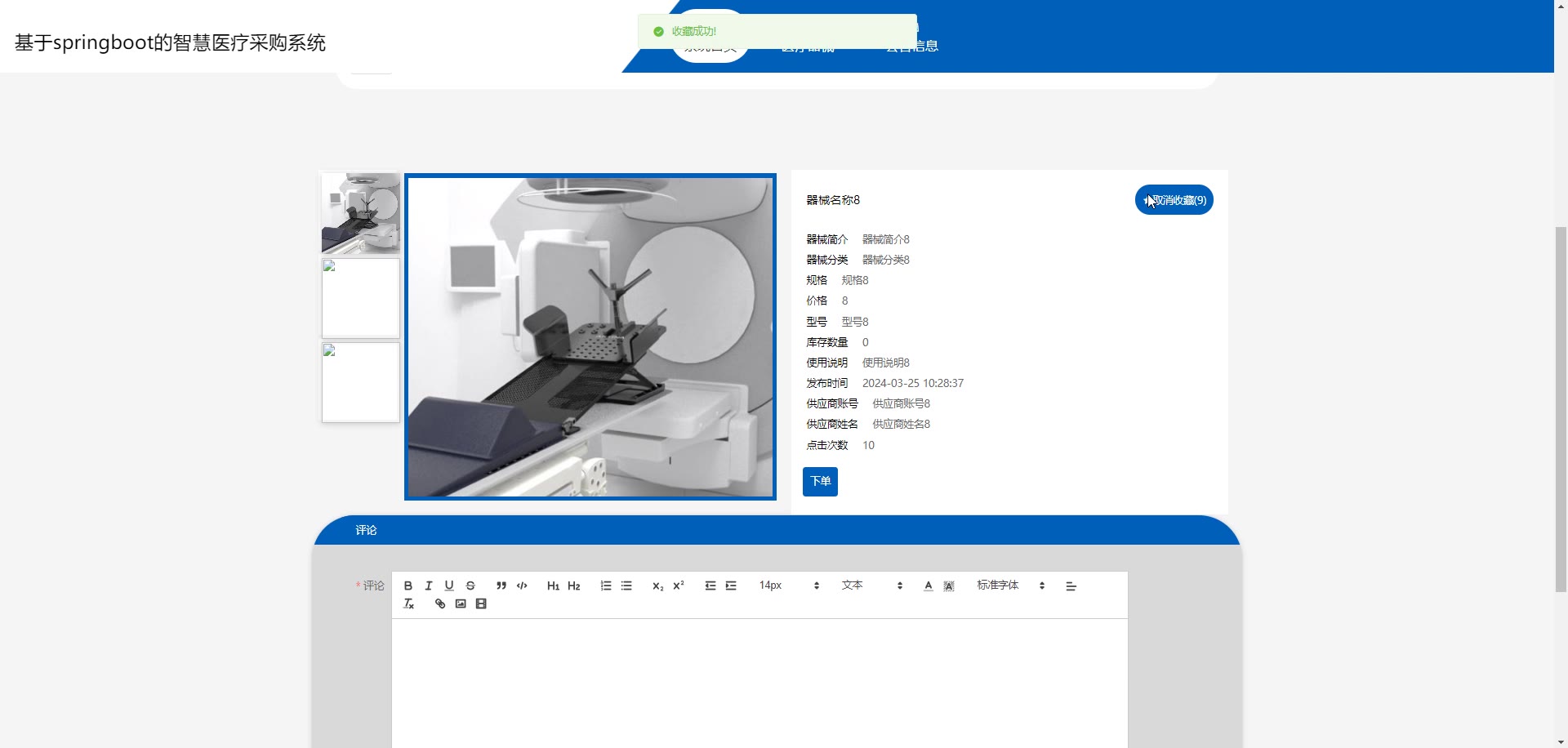Create a bulleted list
Screen dimensions: 1568x748
click(626, 585)
